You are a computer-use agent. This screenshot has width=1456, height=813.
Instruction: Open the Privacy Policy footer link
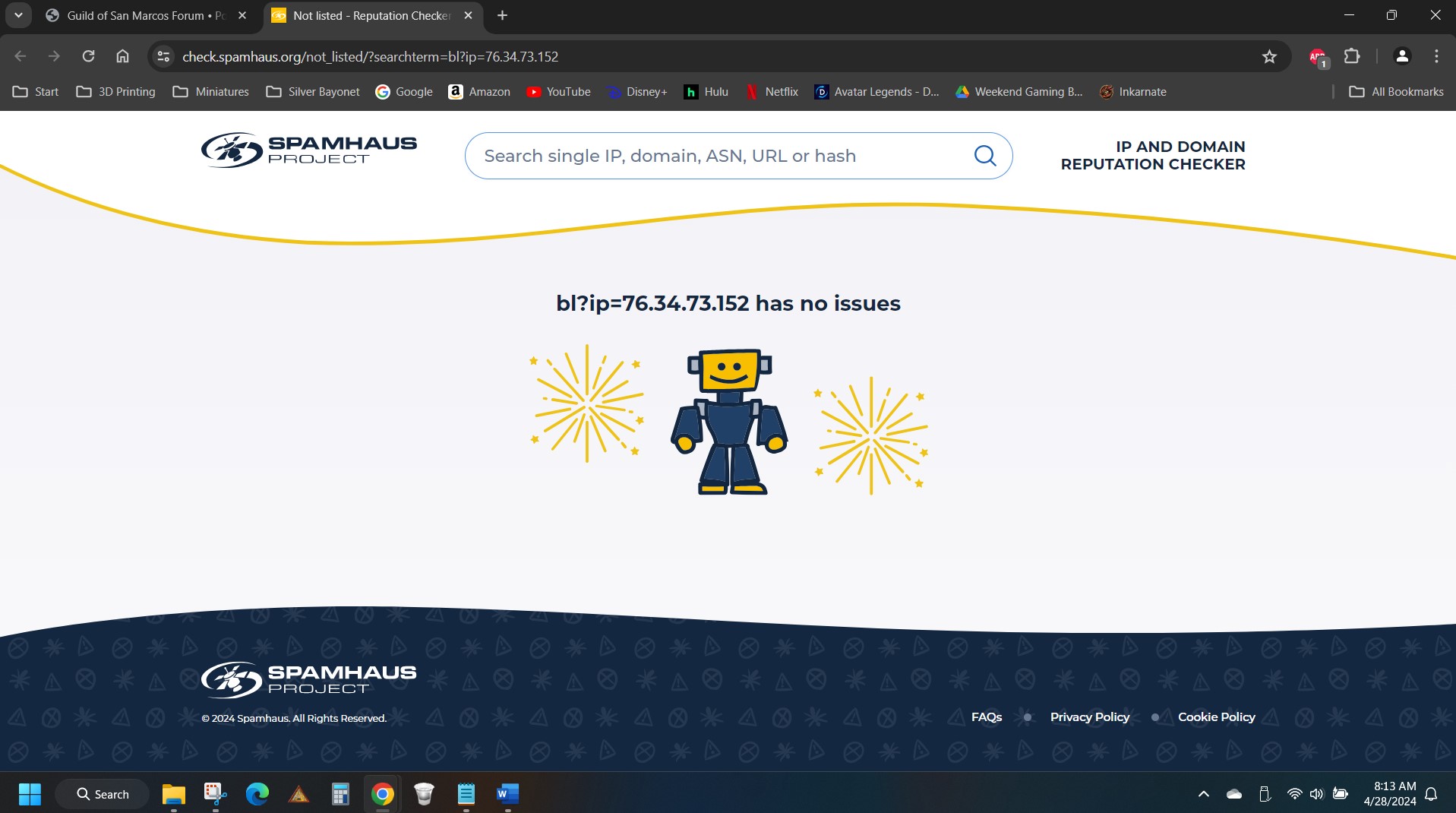(x=1089, y=717)
